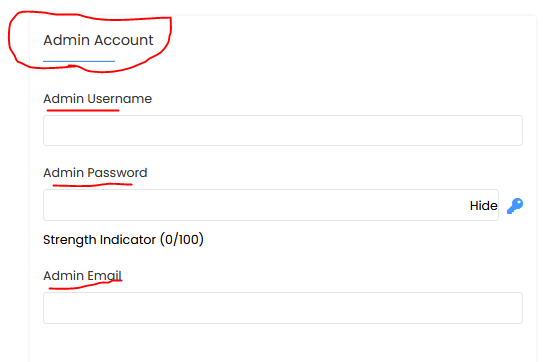The image size is (552, 362).
Task: Click the word Email in the label
Action: point(105,275)
